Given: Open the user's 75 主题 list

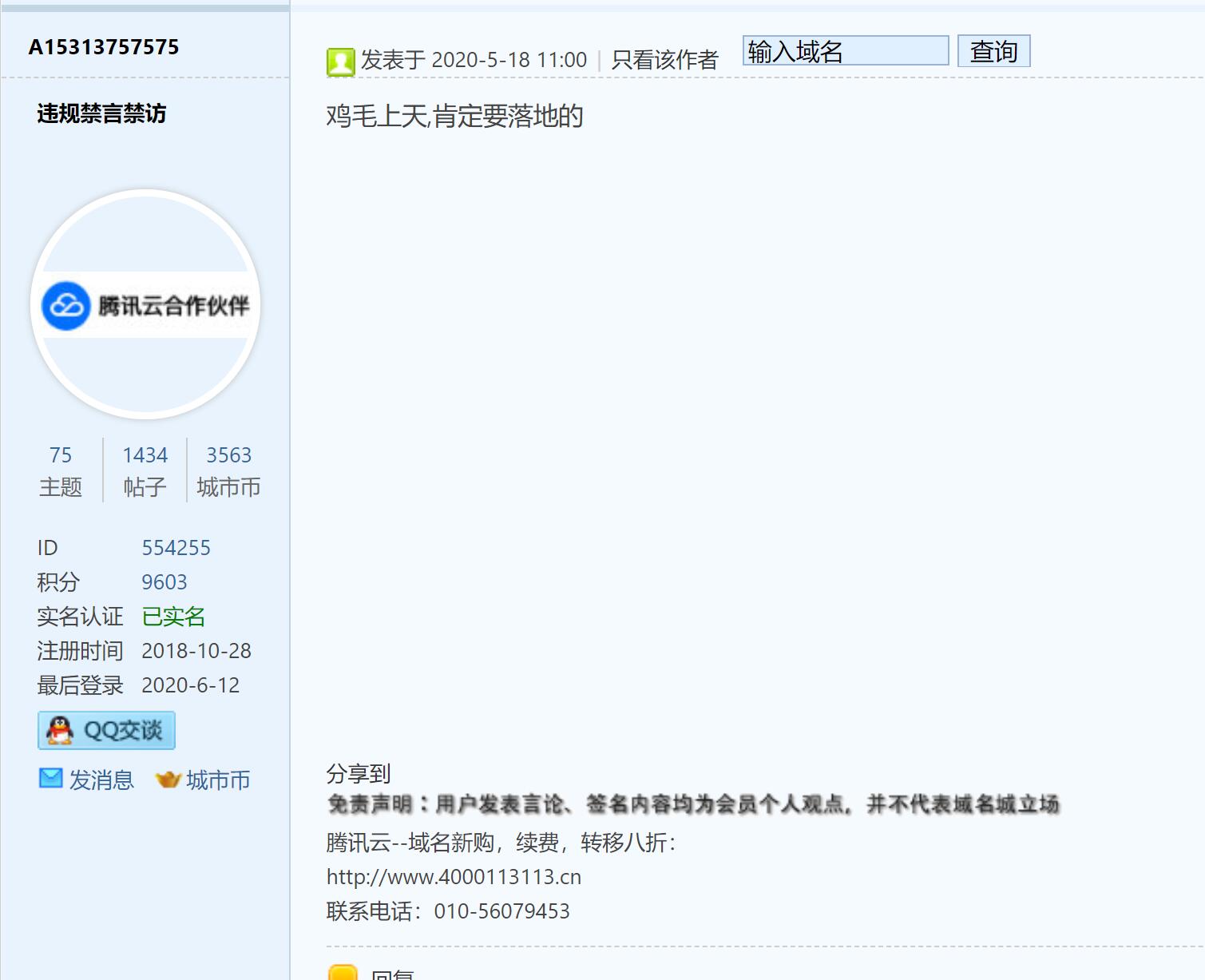Looking at the screenshot, I should click(60, 470).
